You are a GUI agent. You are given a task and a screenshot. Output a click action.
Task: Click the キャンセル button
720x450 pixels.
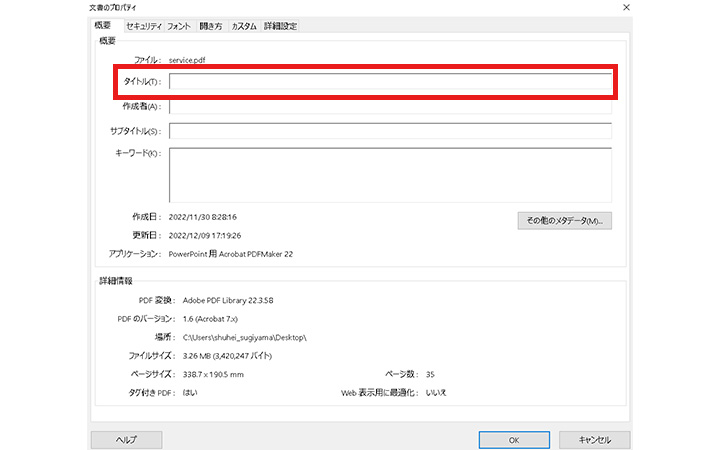(595, 440)
